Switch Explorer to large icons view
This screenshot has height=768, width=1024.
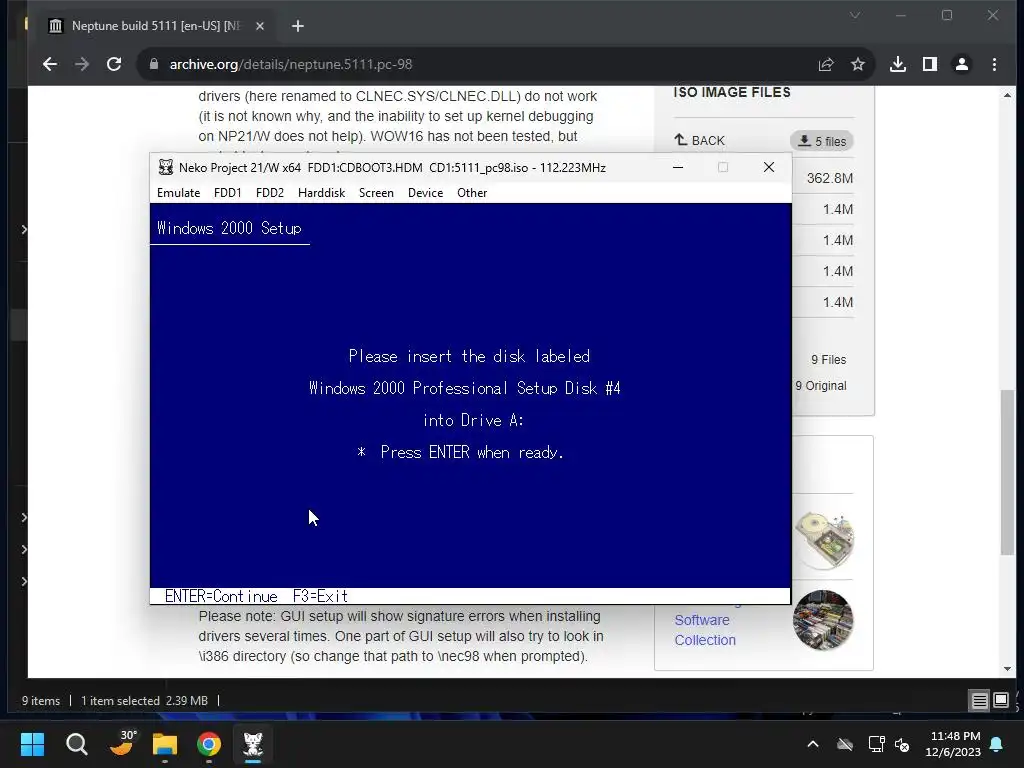click(x=1000, y=701)
